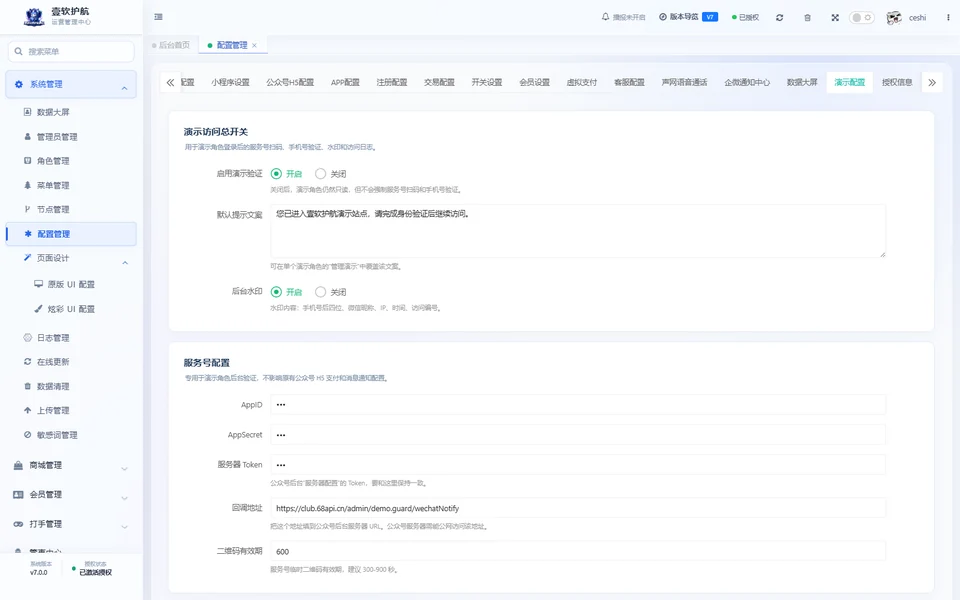The image size is (960, 600).
Task: Select 开启 for 启用演示验证
Action: pyautogui.click(x=276, y=174)
